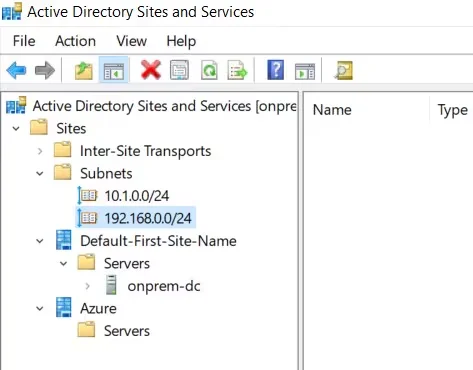
Task: Open the View menu
Action: (x=131, y=41)
